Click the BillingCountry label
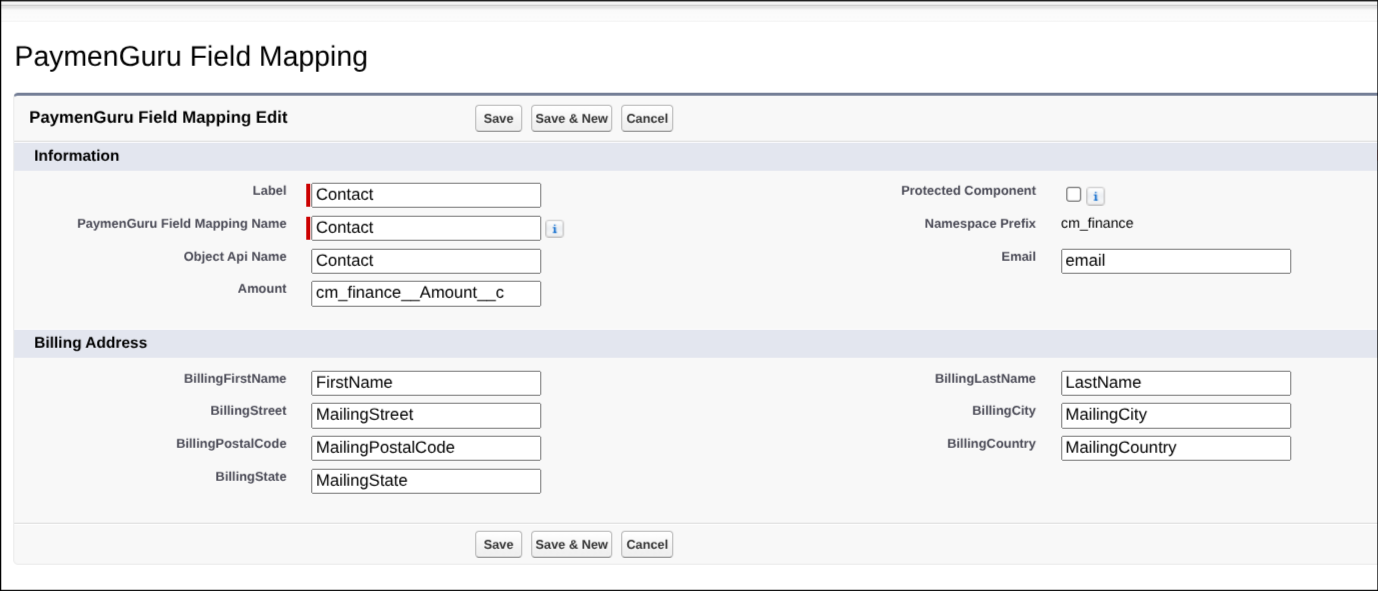The width and height of the screenshot is (1378, 591). [991, 444]
